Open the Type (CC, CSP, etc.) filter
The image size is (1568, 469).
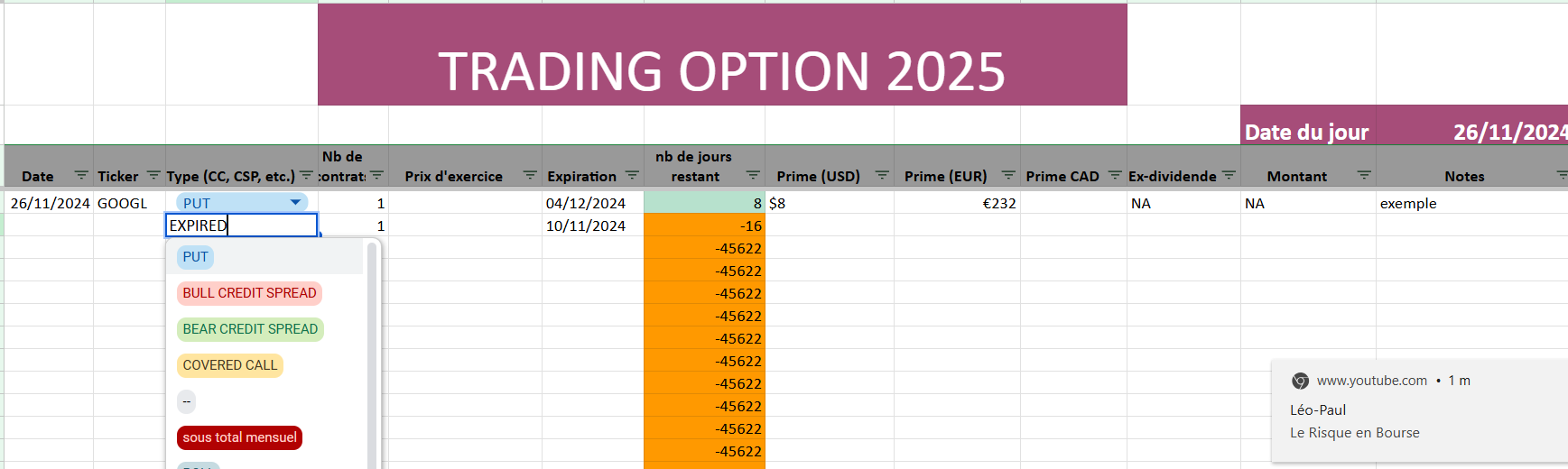tap(306, 175)
